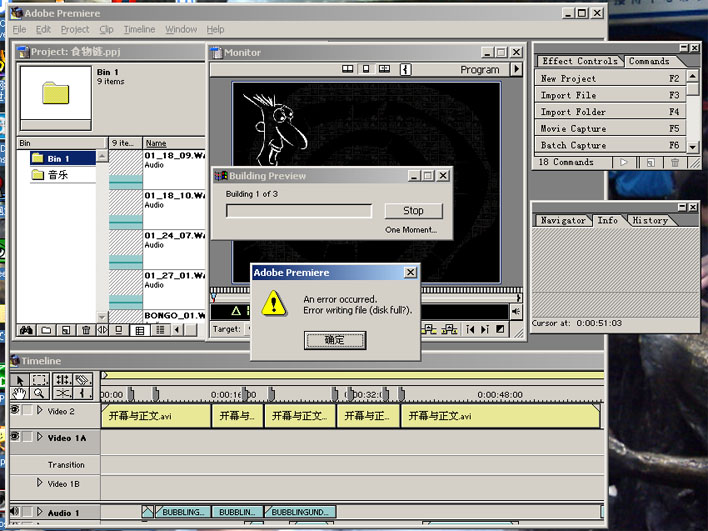708x531 pixels.
Task: Open the Help menu
Action: coord(215,29)
